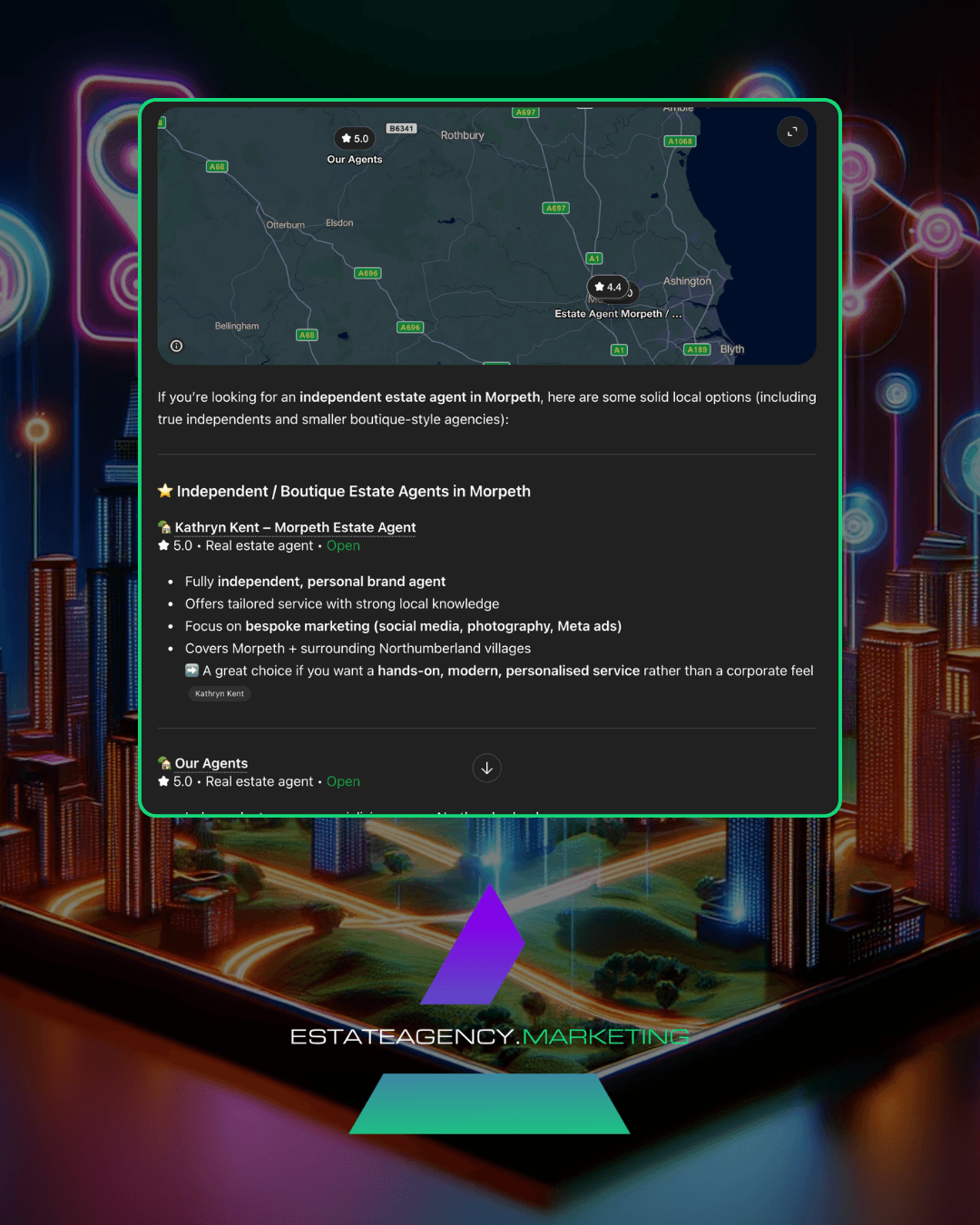The image size is (980, 1225).
Task: Click the Our Agents map label
Action: [x=355, y=160]
